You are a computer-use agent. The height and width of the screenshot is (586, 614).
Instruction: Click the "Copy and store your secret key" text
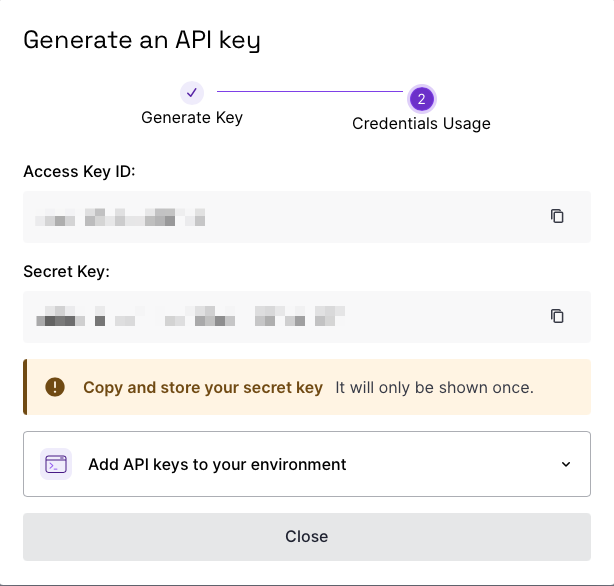click(x=203, y=387)
